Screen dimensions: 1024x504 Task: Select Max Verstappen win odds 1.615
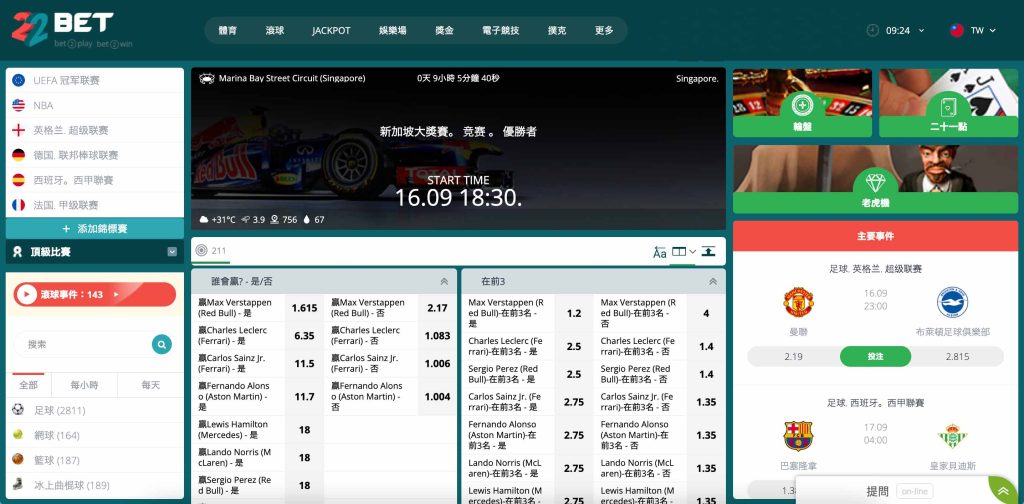click(304, 308)
